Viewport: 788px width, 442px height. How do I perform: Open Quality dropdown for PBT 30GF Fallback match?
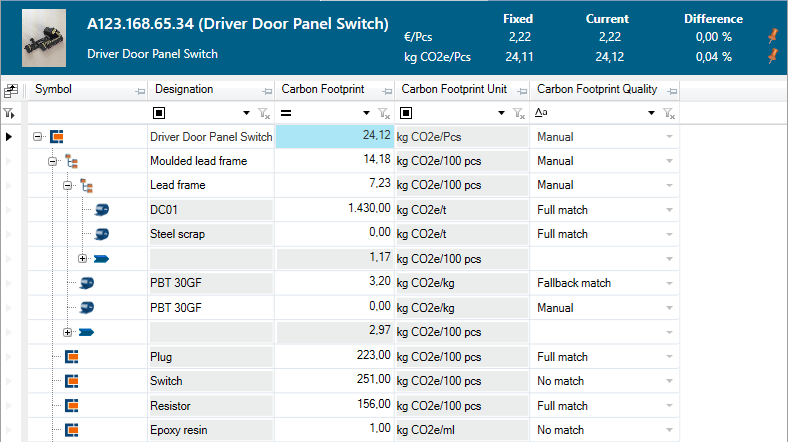669,283
